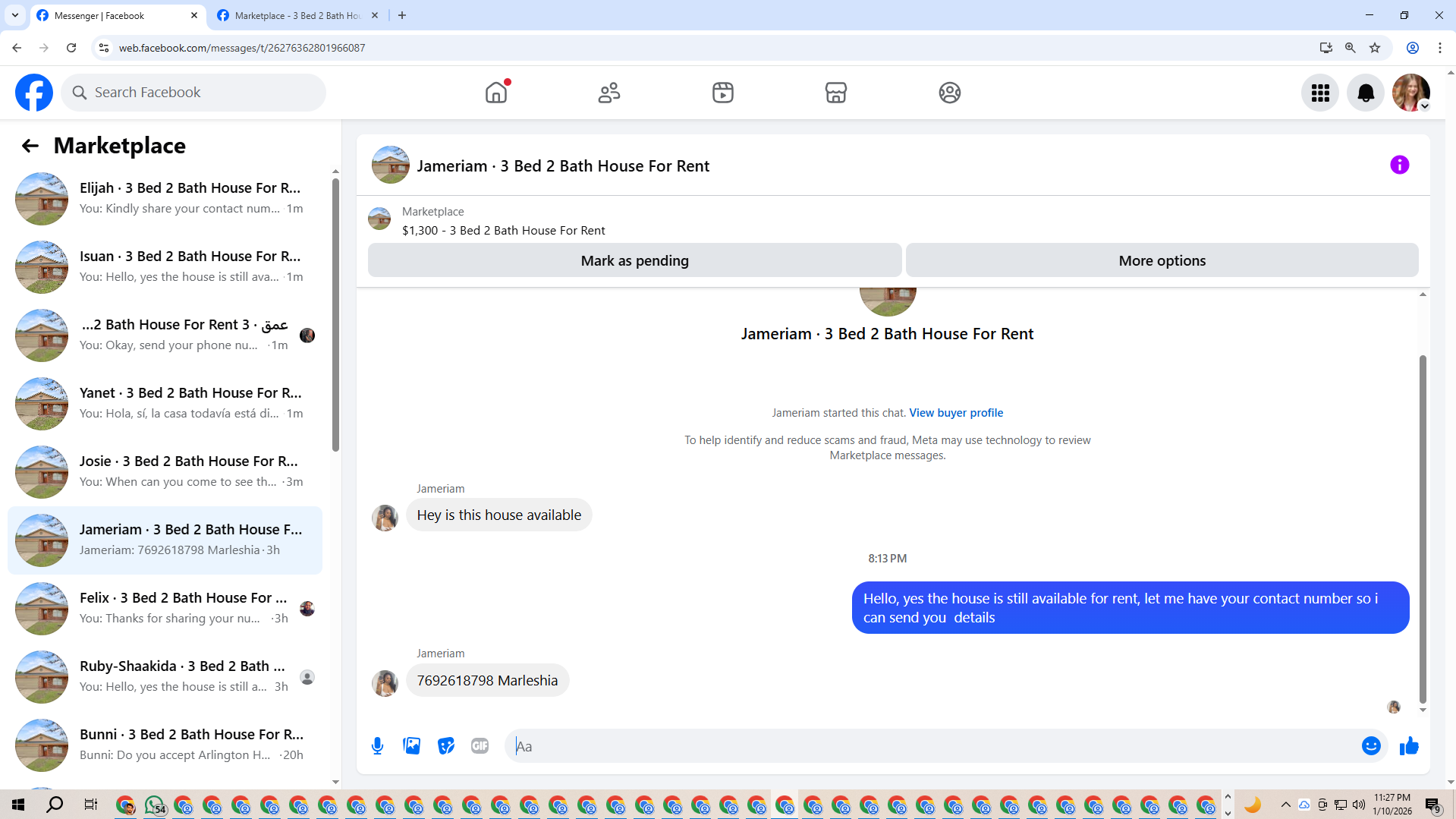This screenshot has height=819, width=1456.
Task: Open the browser zoom icon in address bar
Action: 1351,48
